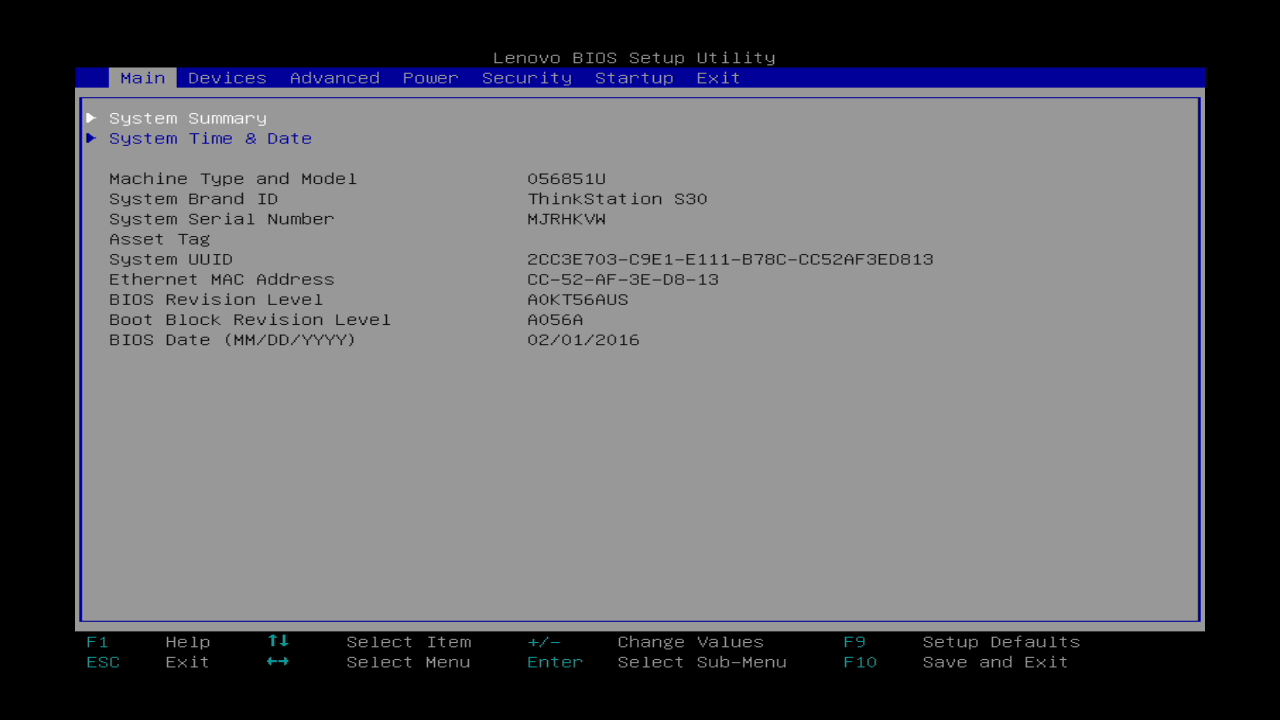Click the Select Item legend text

[409, 642]
